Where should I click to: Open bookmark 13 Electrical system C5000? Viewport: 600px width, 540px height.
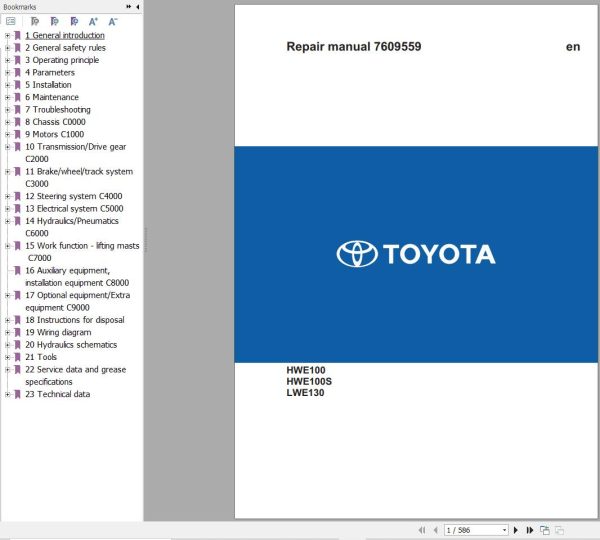coord(74,209)
